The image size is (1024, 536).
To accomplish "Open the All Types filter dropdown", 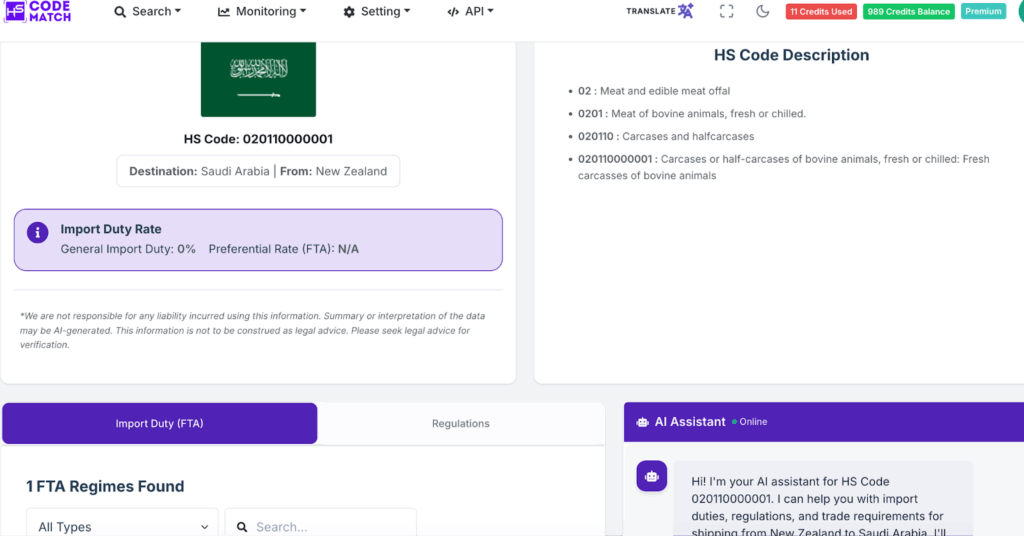I will (x=122, y=526).
